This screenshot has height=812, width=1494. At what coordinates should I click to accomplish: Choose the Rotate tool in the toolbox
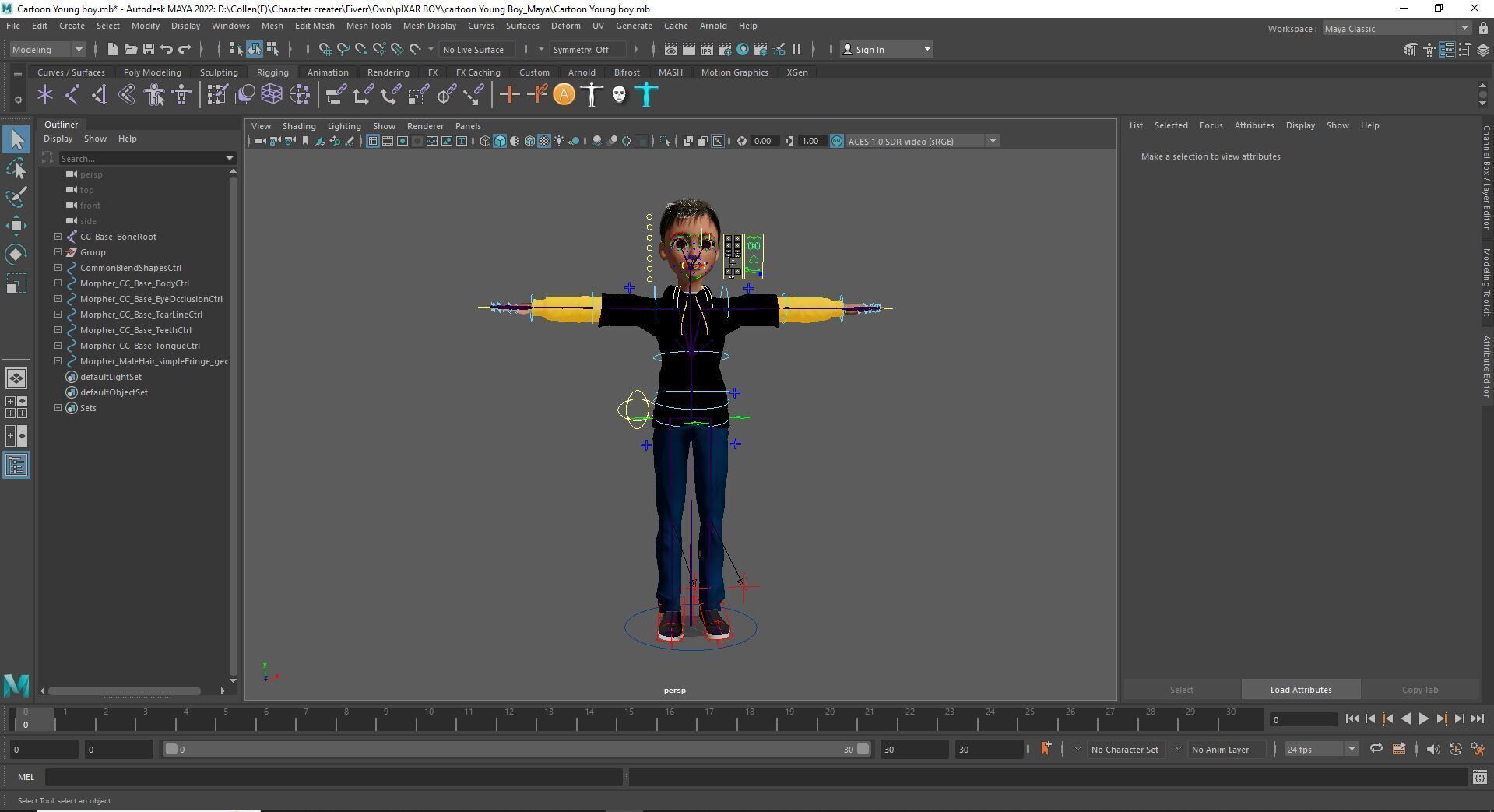pos(16,255)
